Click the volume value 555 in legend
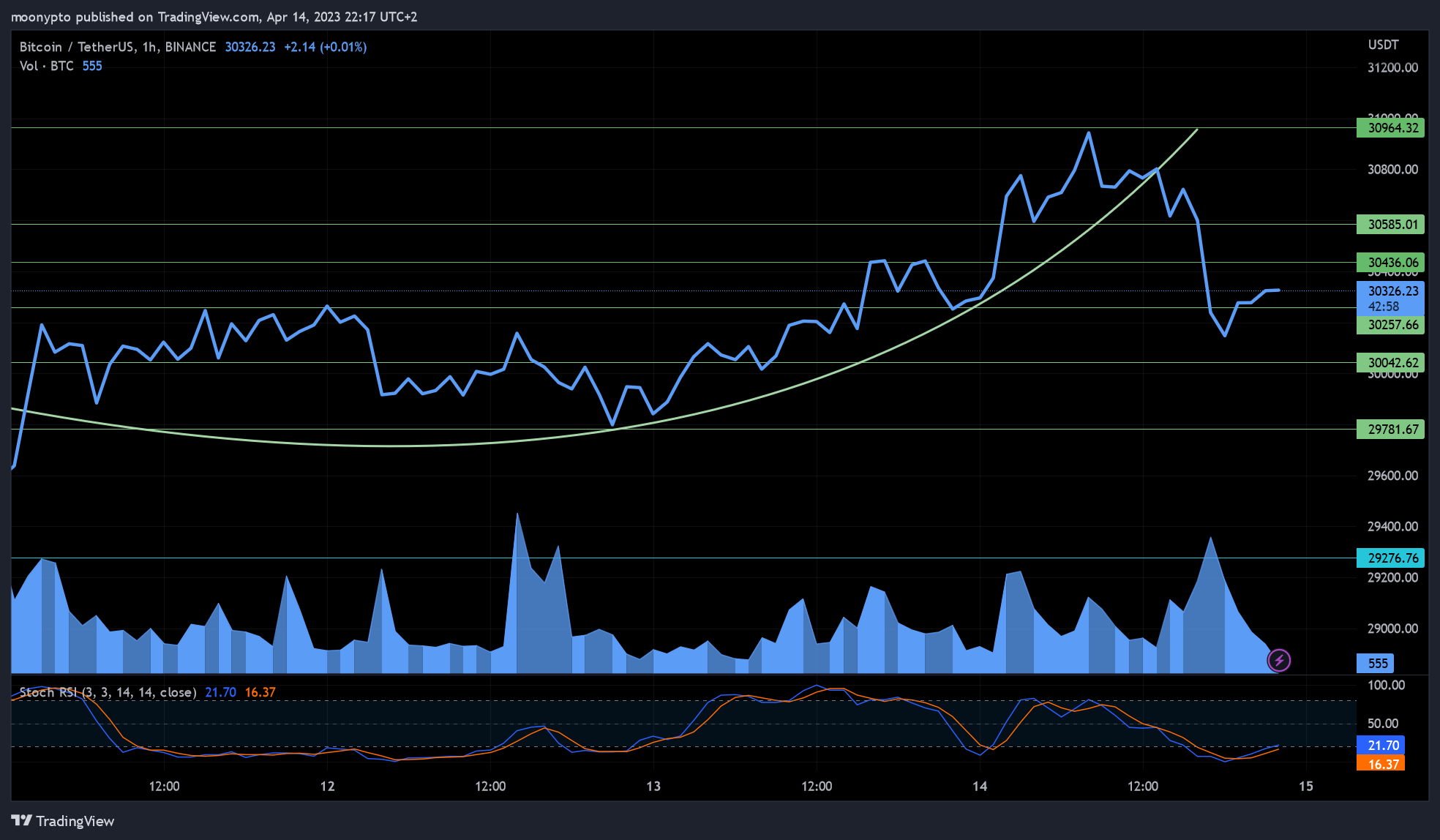This screenshot has height=840, width=1440. coord(92,66)
